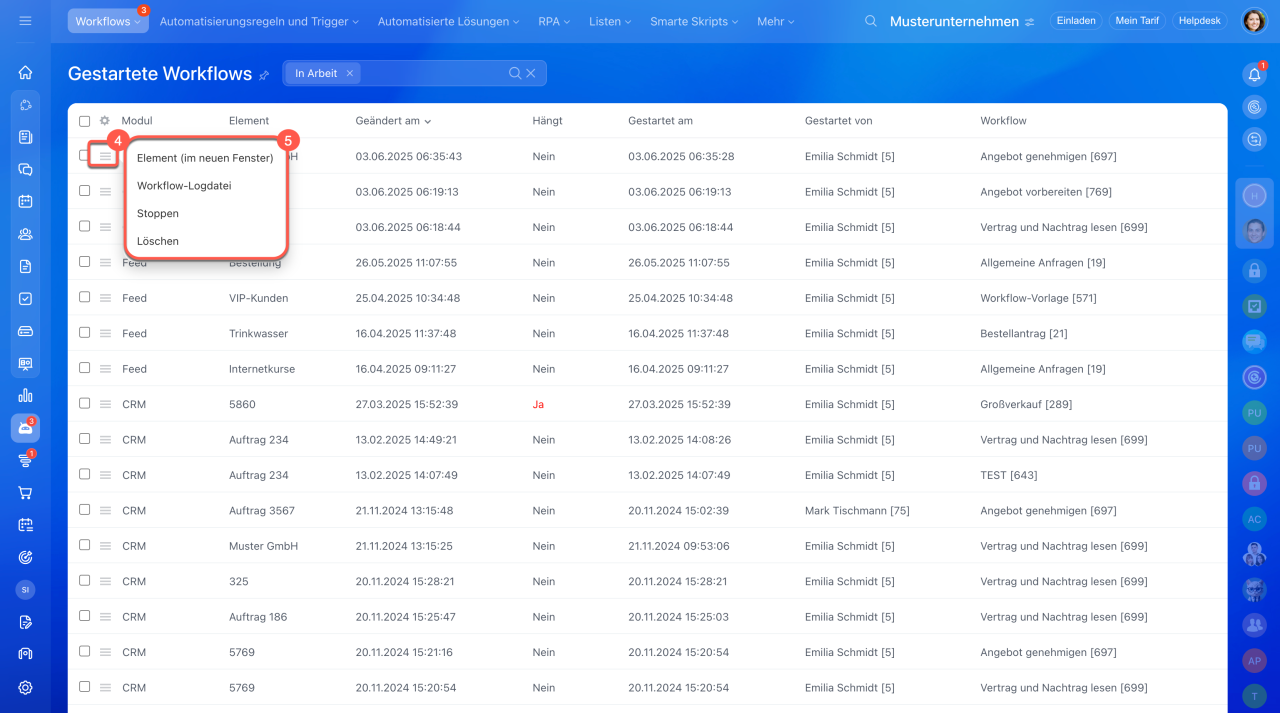This screenshot has width=1280, height=713.
Task: Open notifications bell icon with badge
Action: [x=1254, y=74]
